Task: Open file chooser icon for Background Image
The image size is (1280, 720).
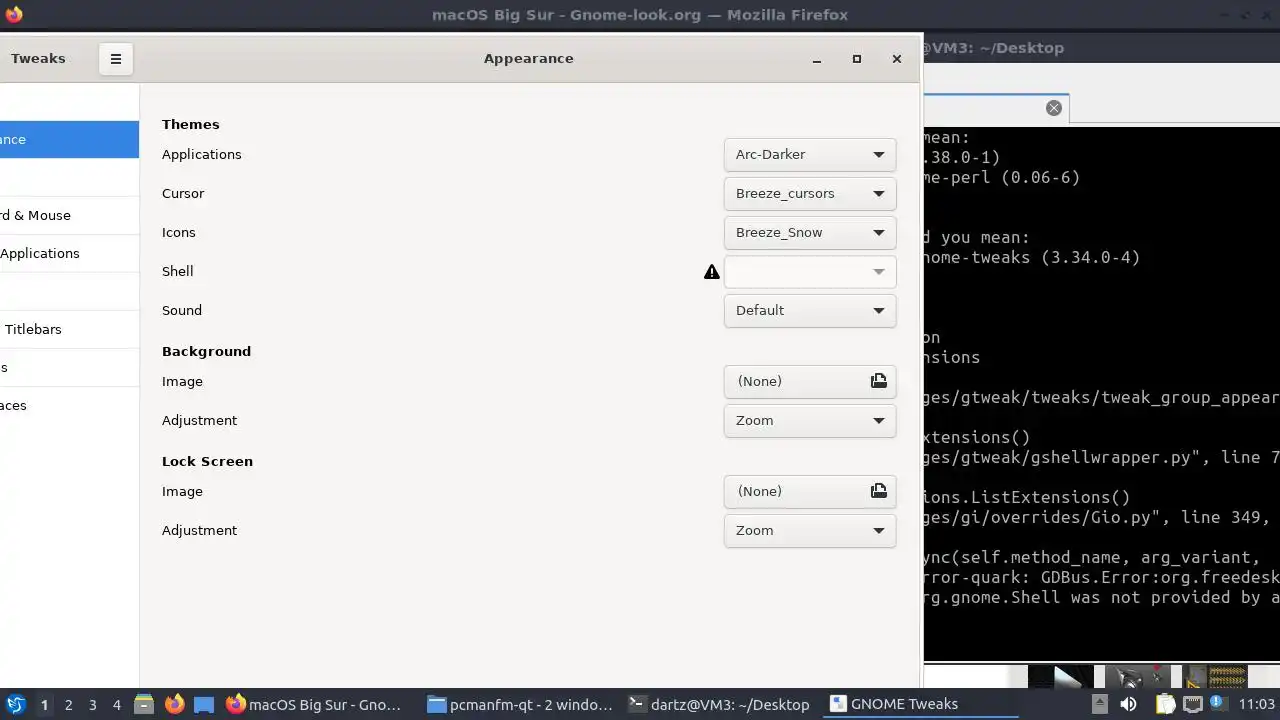Action: [878, 381]
